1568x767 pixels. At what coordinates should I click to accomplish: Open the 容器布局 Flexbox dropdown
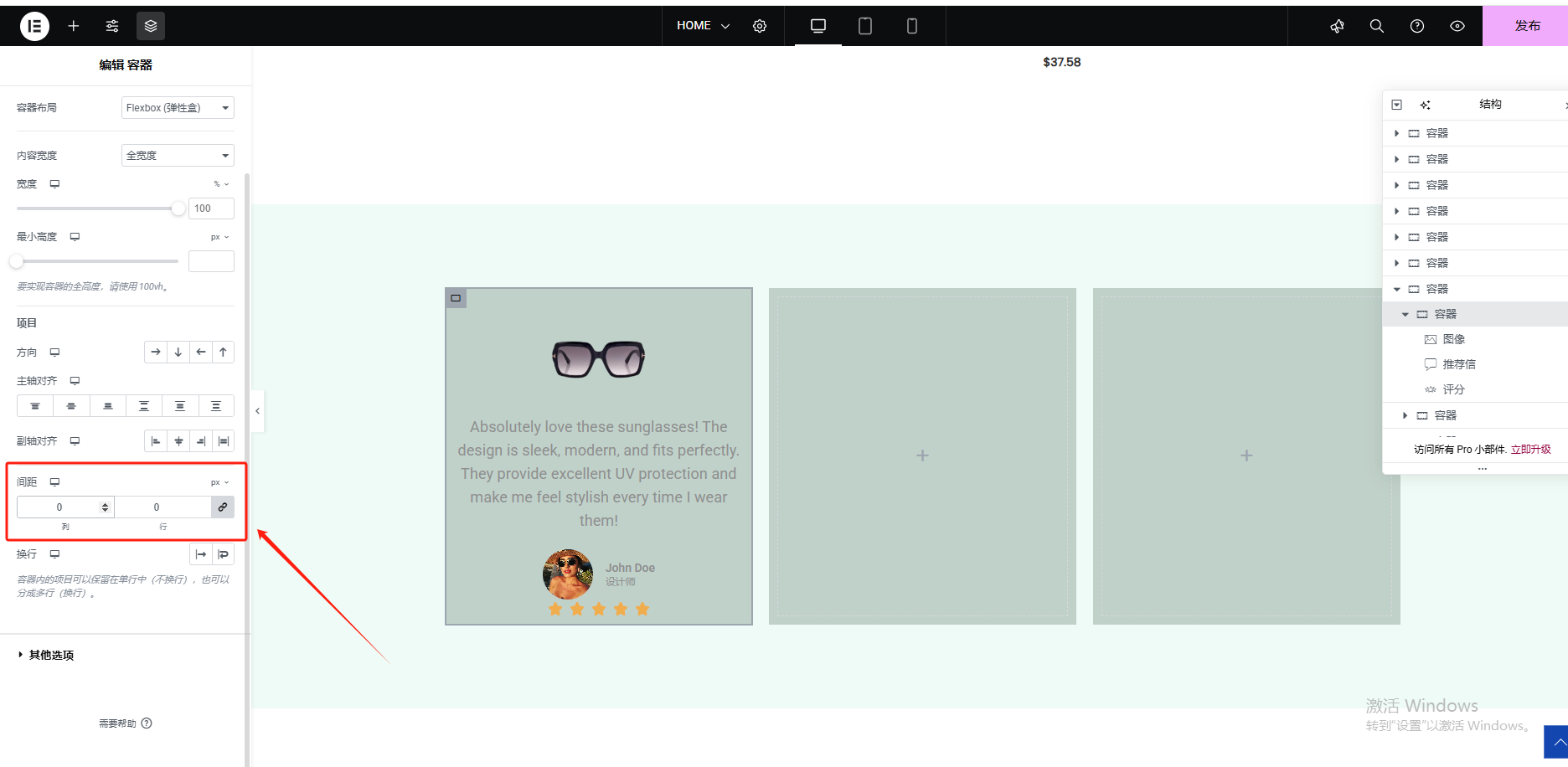178,108
